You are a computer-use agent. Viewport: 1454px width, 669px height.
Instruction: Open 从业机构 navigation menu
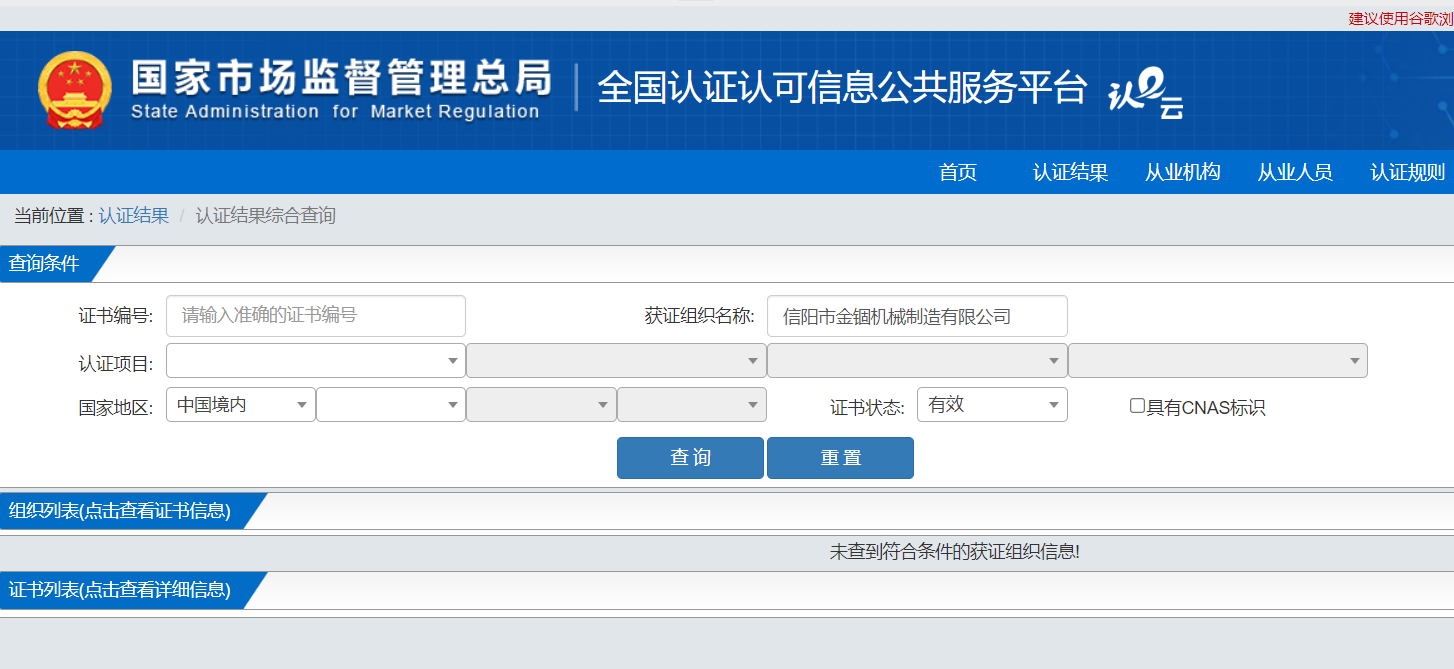tap(1183, 172)
